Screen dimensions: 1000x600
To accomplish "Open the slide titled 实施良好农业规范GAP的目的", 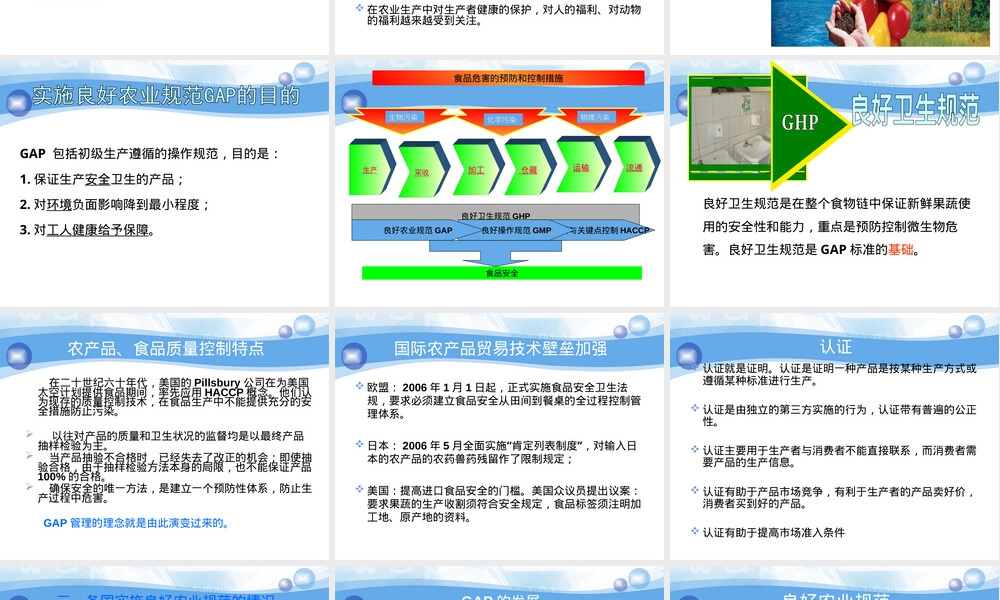I will 165,183.
